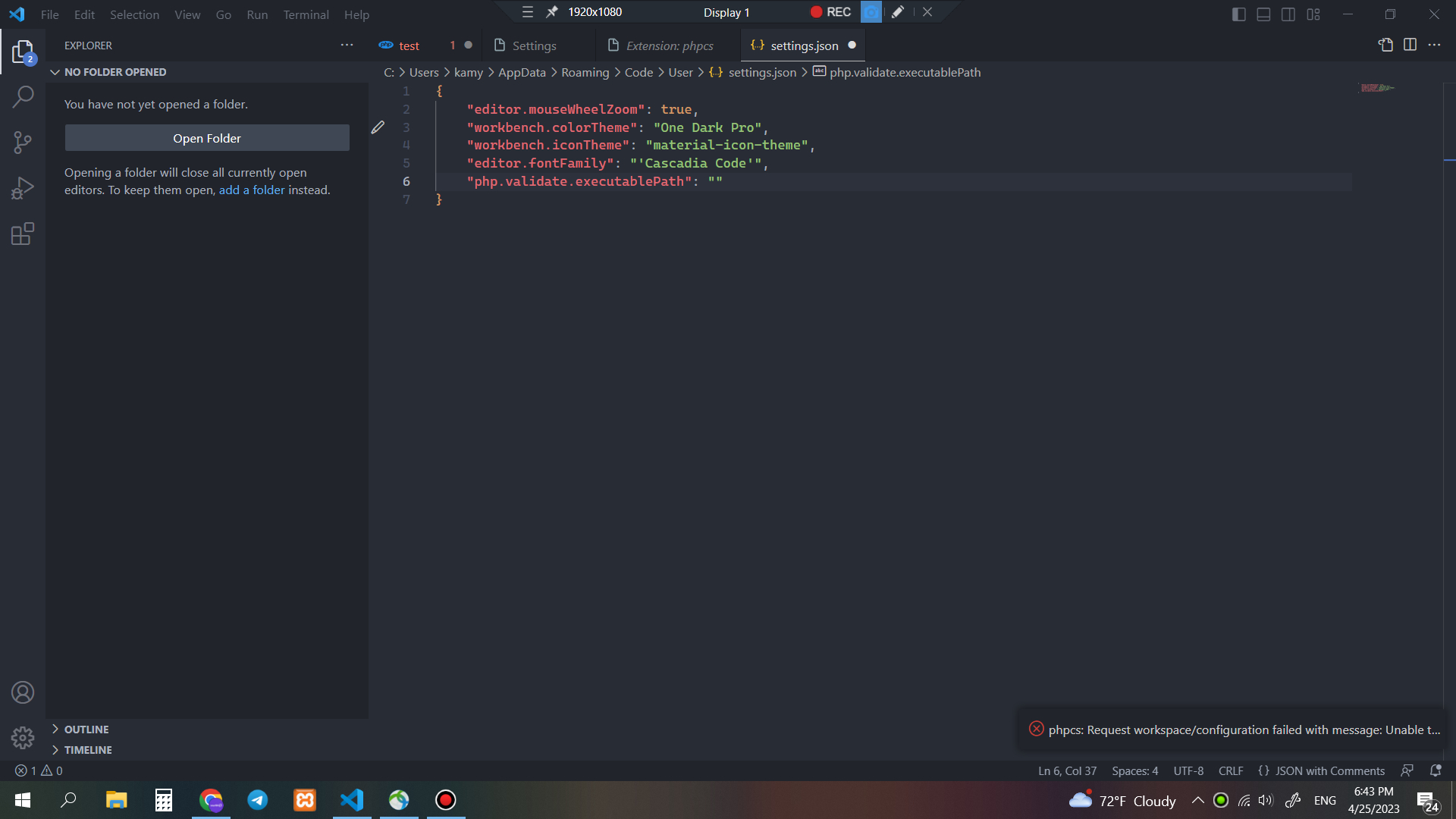The image size is (1456, 819).
Task: Click the recorder blue screenshot camera icon
Action: [871, 12]
